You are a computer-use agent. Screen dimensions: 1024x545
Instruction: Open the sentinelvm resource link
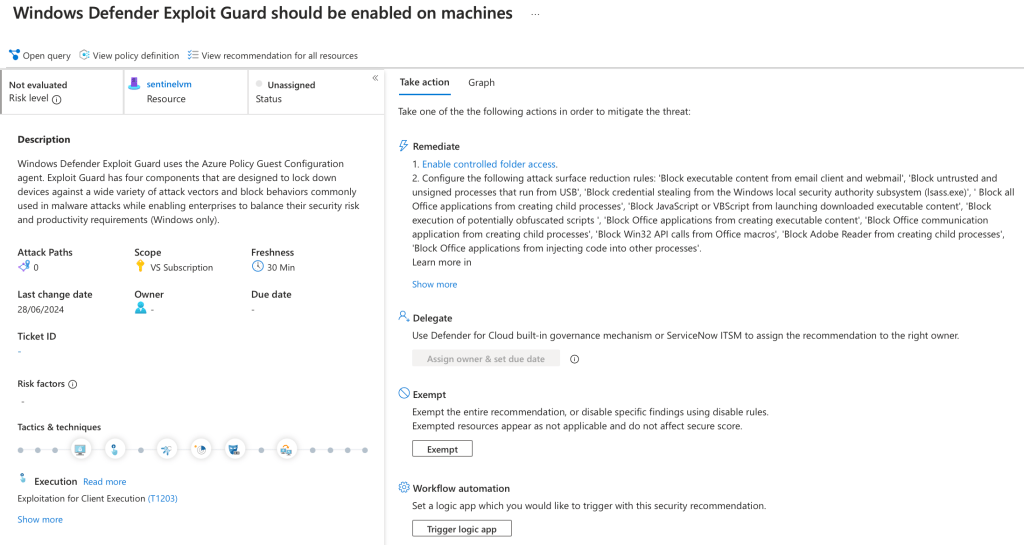[168, 85]
